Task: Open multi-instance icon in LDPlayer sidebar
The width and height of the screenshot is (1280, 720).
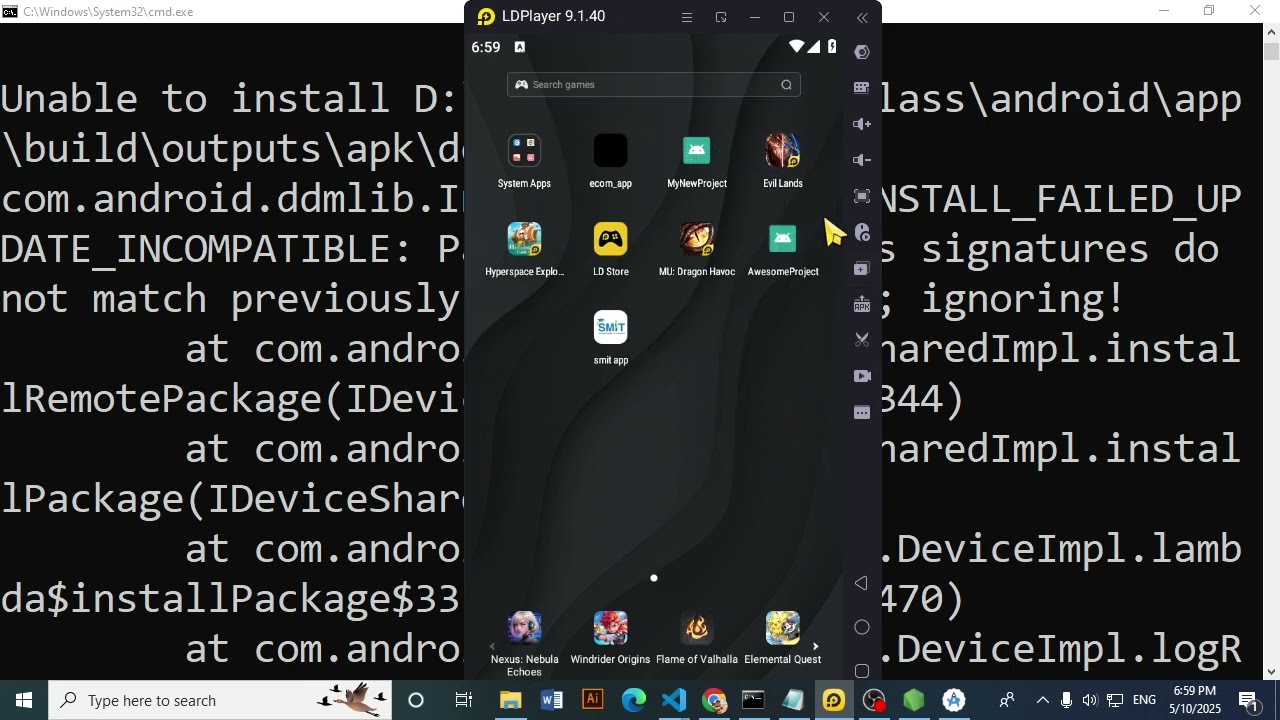Action: click(x=862, y=268)
